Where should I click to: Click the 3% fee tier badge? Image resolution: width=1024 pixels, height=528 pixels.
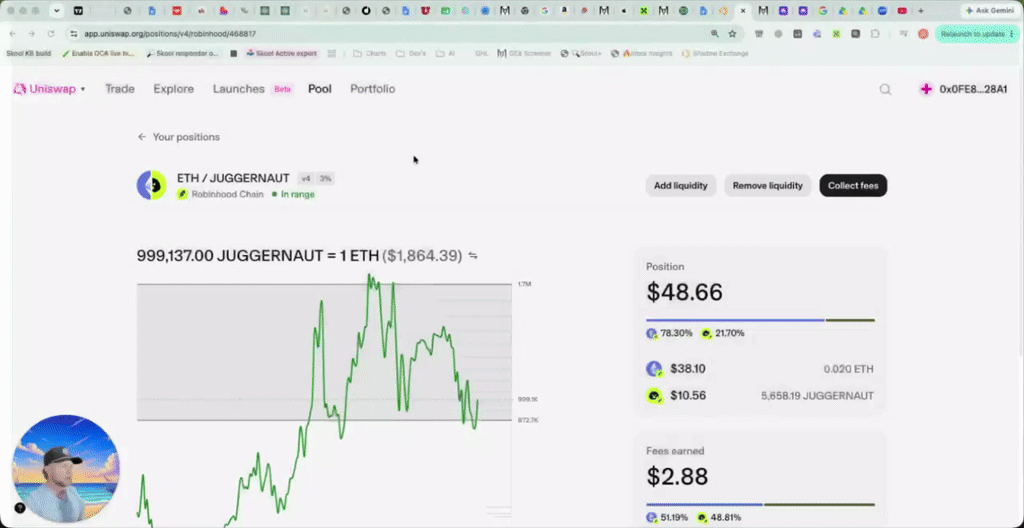coord(325,178)
